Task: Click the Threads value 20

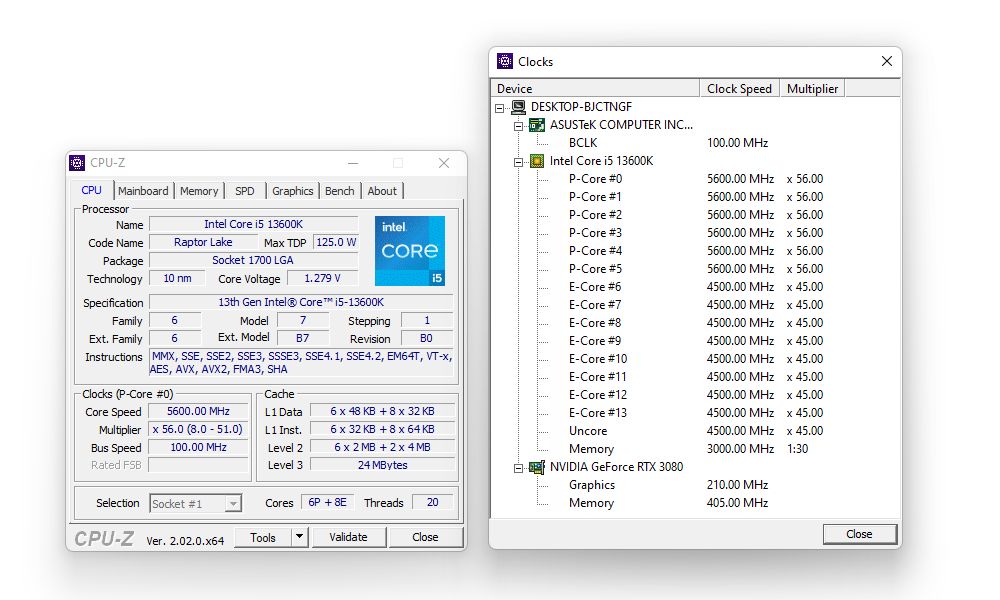Action: pos(433,502)
